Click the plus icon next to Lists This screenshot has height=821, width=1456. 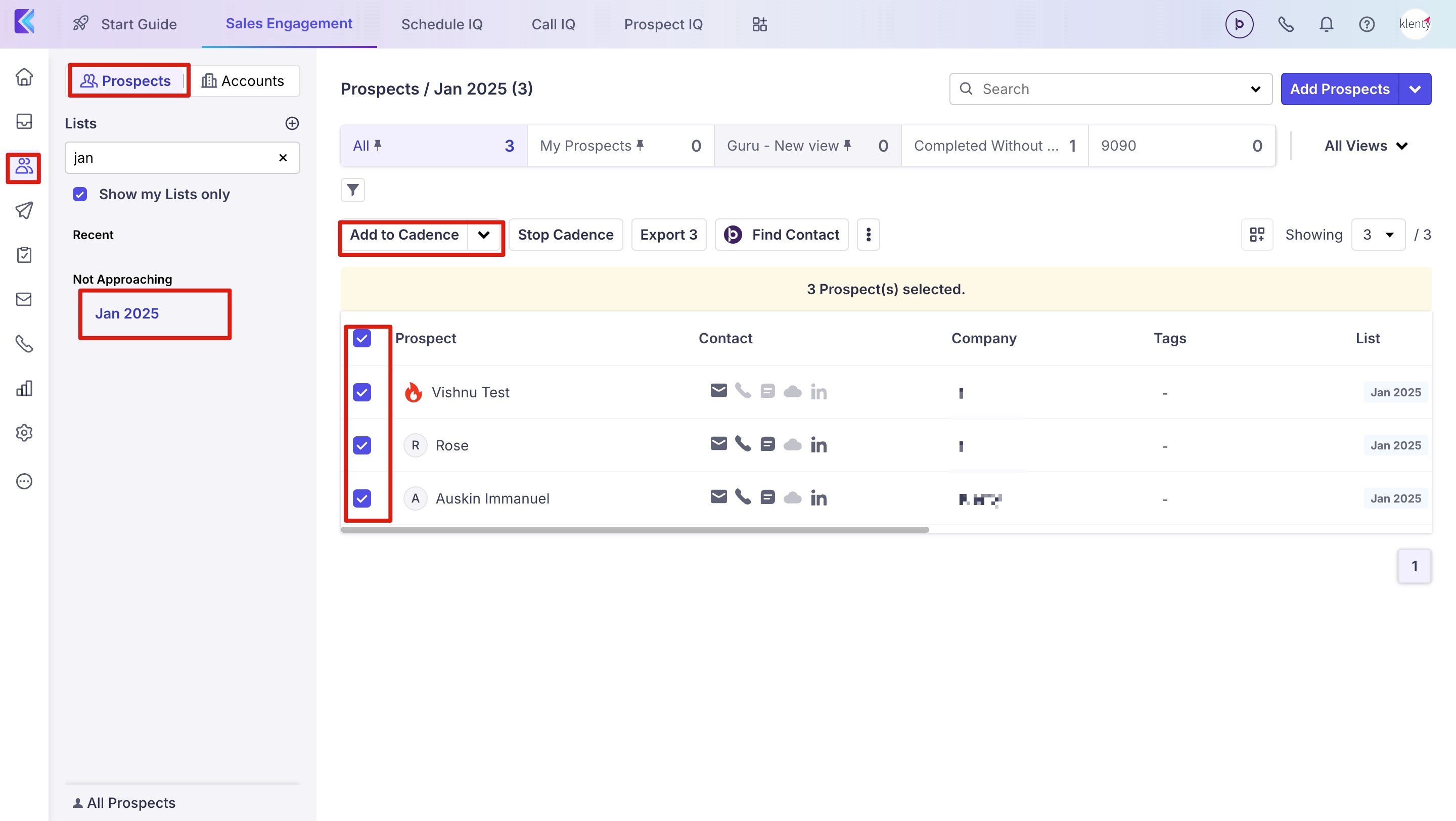click(x=292, y=123)
